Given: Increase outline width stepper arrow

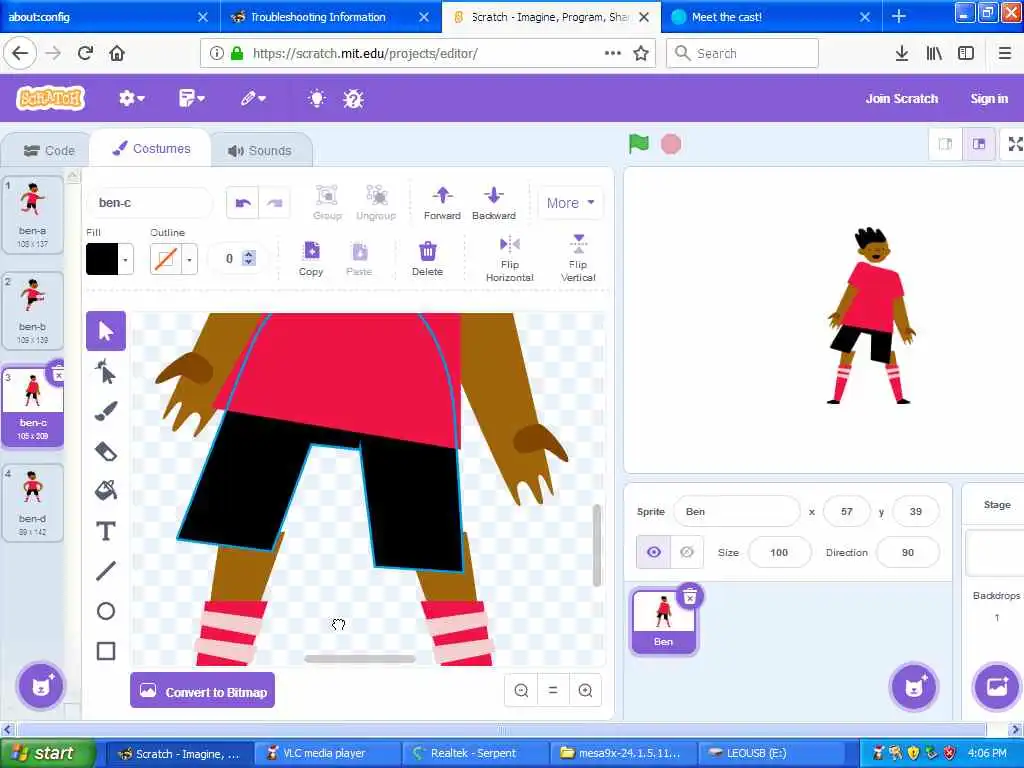Looking at the screenshot, I should (x=248, y=255).
